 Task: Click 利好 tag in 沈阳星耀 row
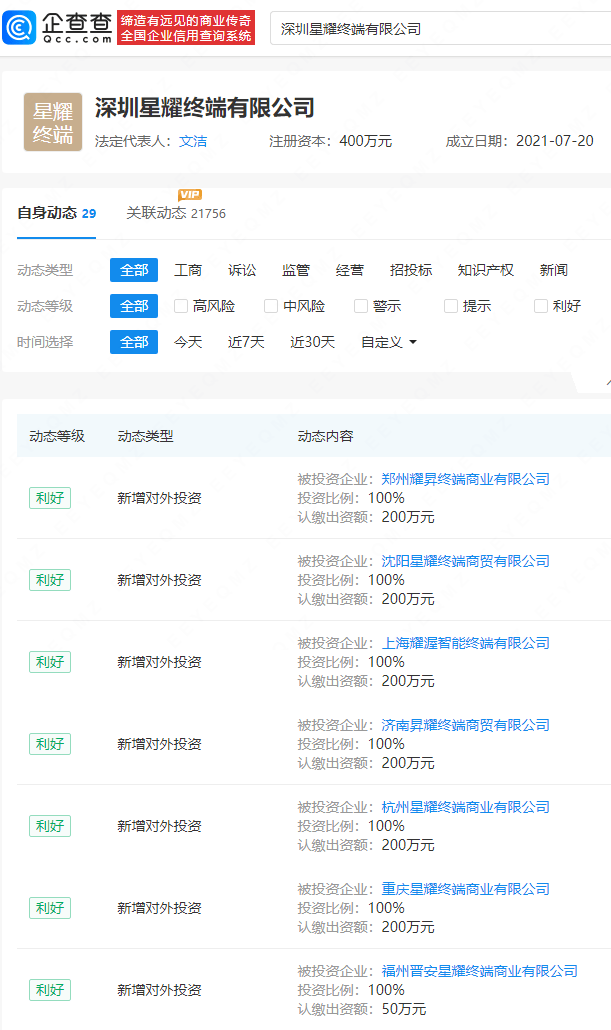(50, 580)
